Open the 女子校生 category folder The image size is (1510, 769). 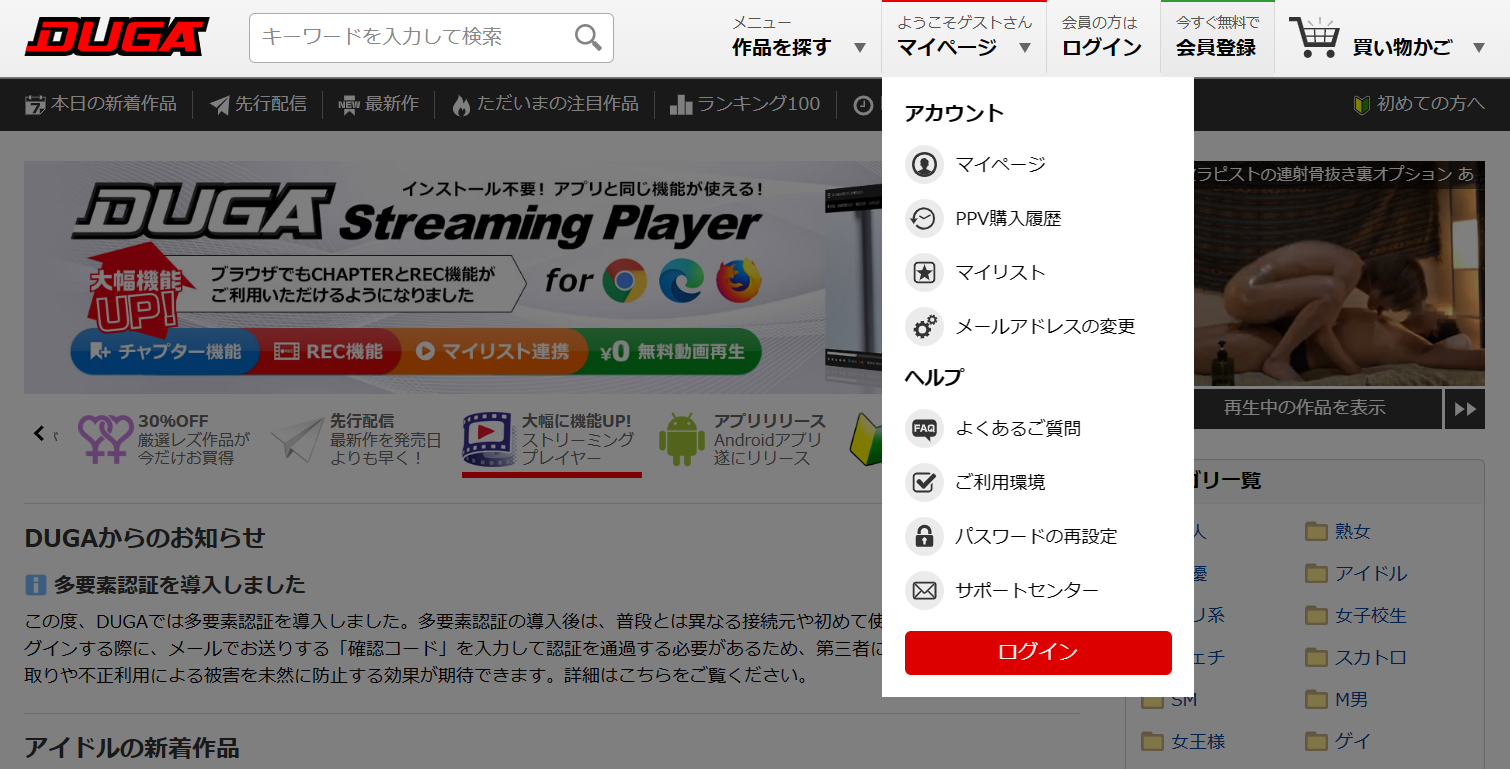coord(1356,616)
